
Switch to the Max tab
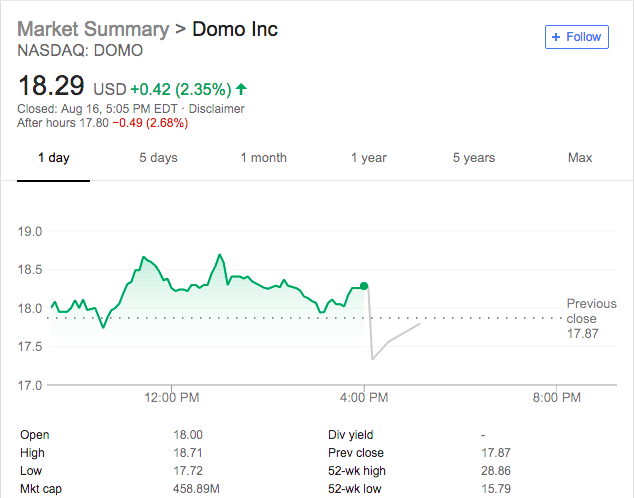point(580,158)
